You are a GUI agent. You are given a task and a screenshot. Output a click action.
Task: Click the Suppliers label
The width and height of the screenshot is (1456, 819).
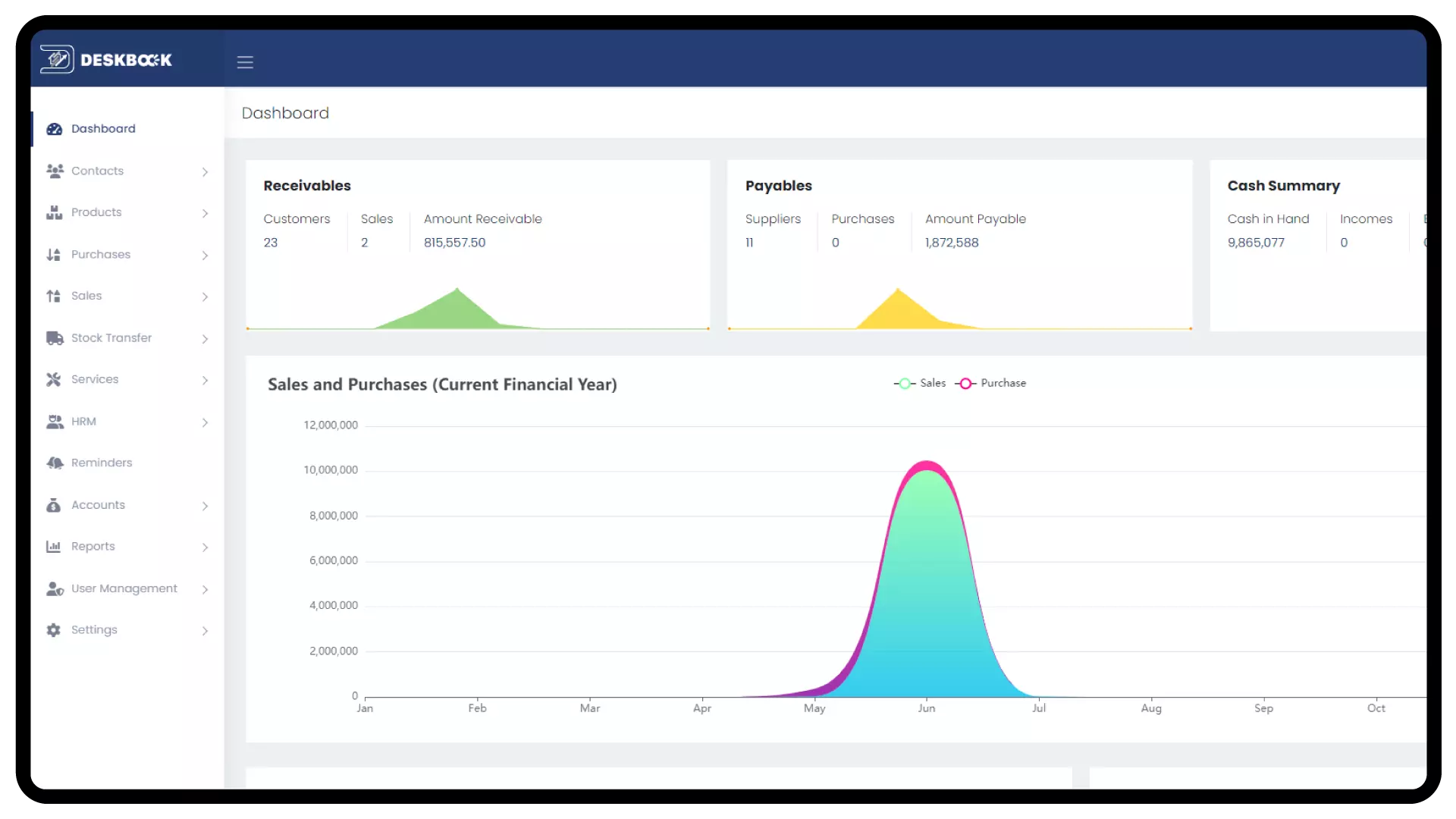[773, 219]
